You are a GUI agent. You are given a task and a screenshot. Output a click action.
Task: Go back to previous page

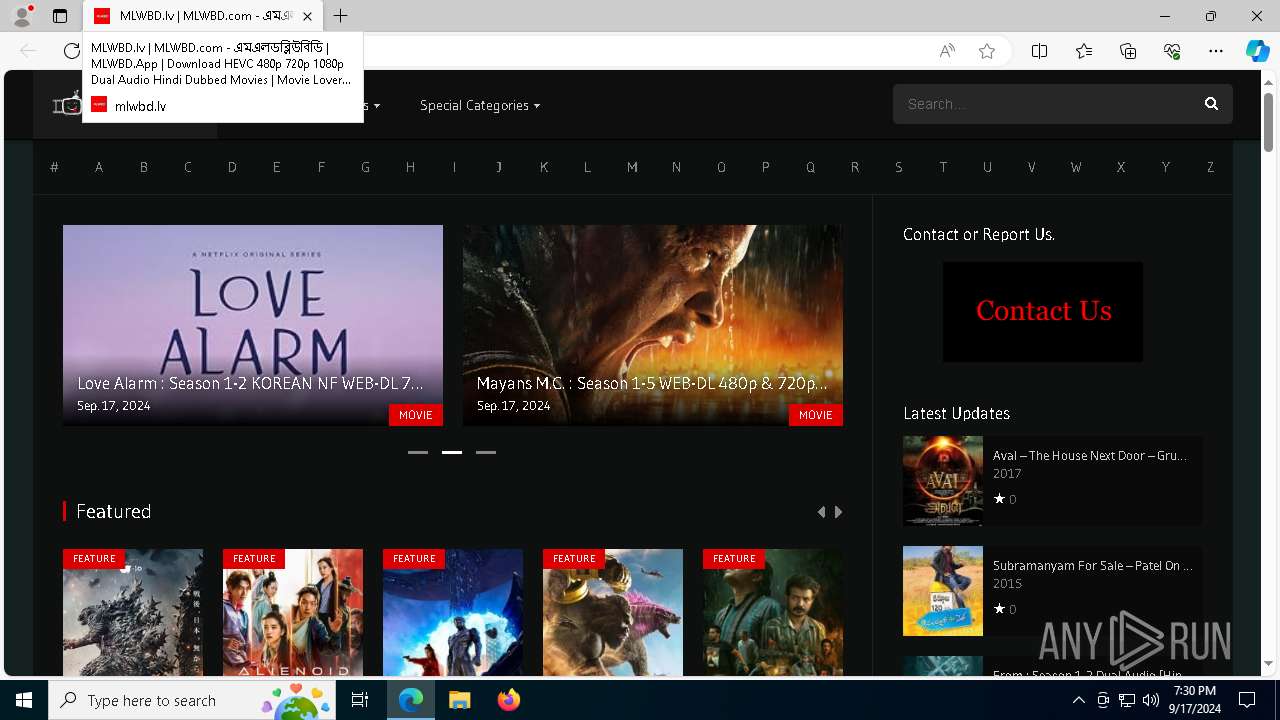(x=28, y=51)
